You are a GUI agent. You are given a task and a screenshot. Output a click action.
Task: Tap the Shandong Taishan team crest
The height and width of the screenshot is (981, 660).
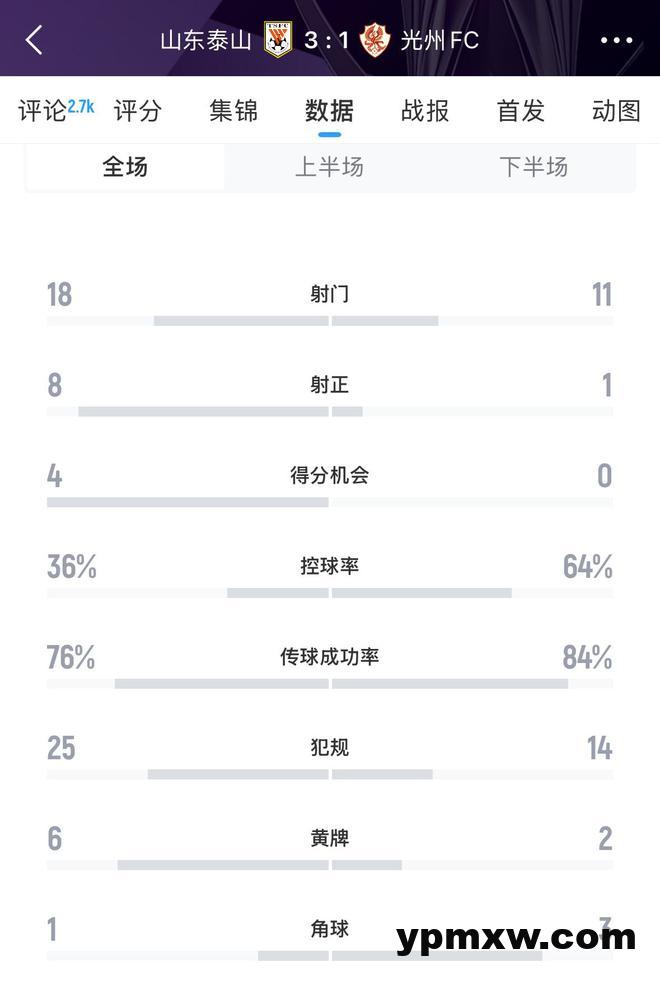point(278,40)
